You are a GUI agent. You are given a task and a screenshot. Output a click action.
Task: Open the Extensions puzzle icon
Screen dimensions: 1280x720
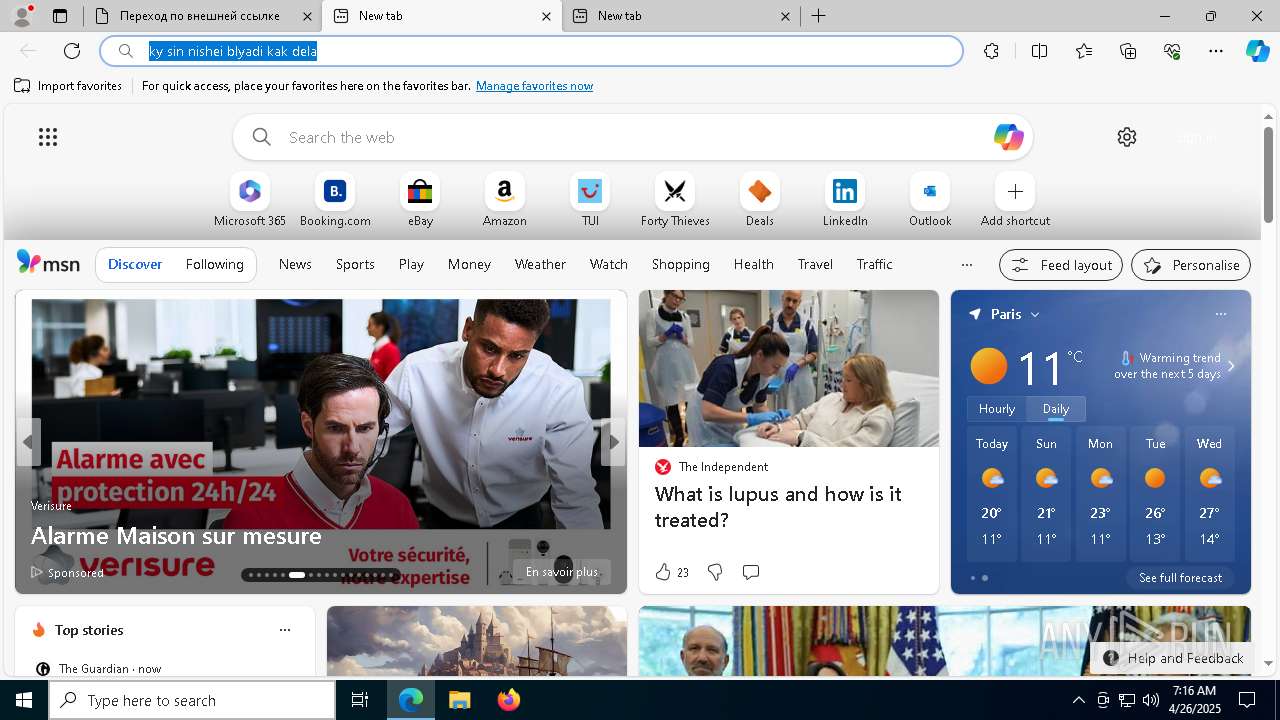pos(991,51)
